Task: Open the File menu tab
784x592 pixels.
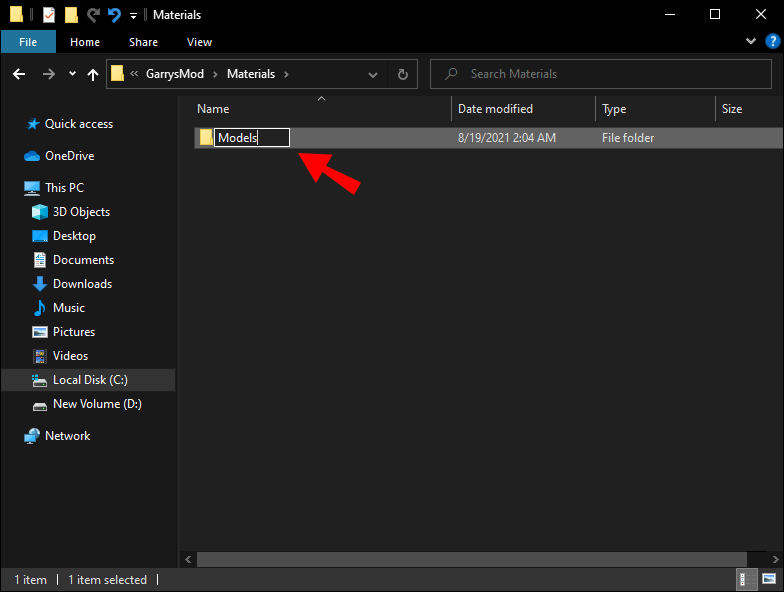Action: (28, 42)
